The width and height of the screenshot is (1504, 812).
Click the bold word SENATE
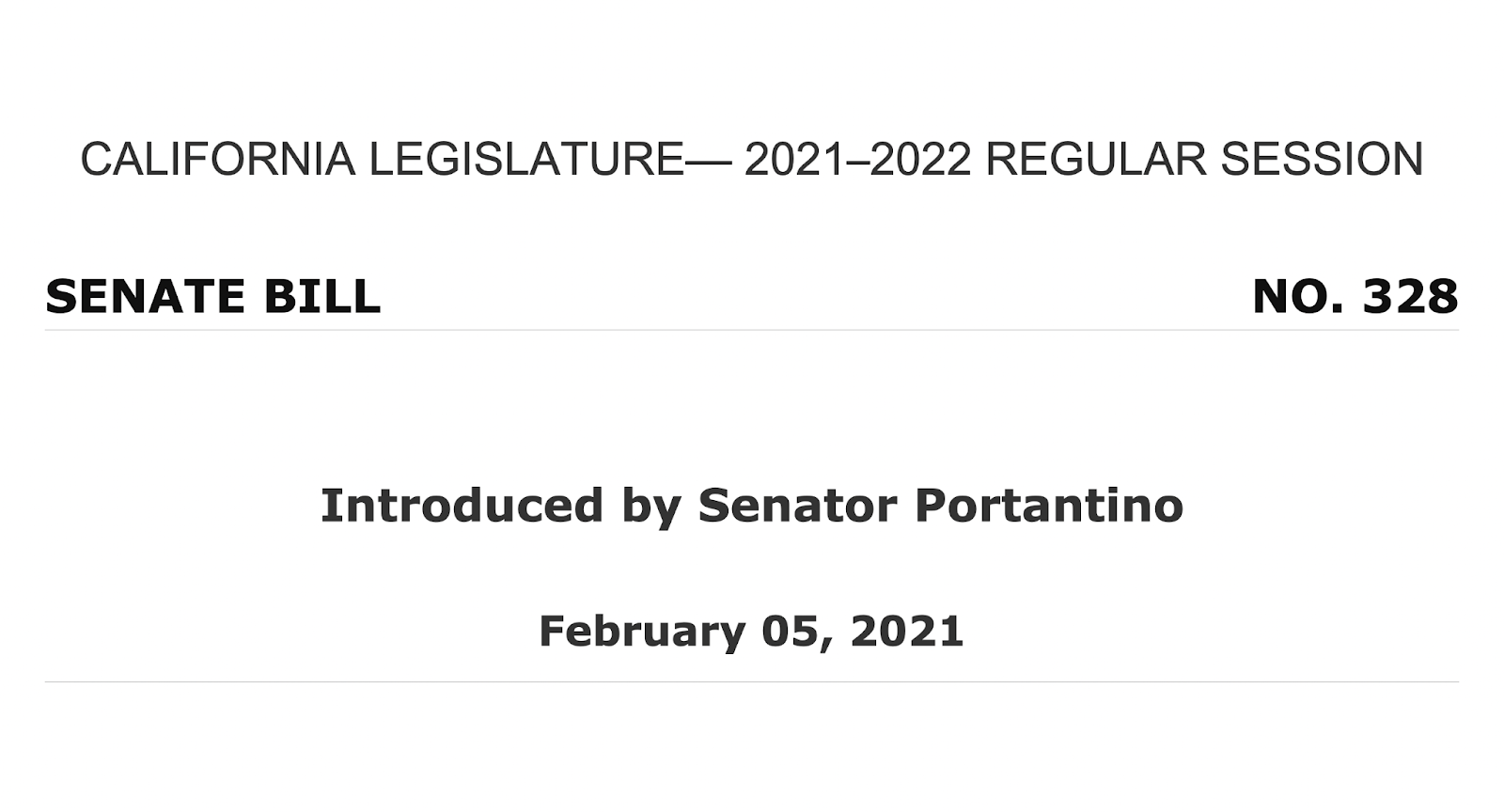click(x=146, y=297)
